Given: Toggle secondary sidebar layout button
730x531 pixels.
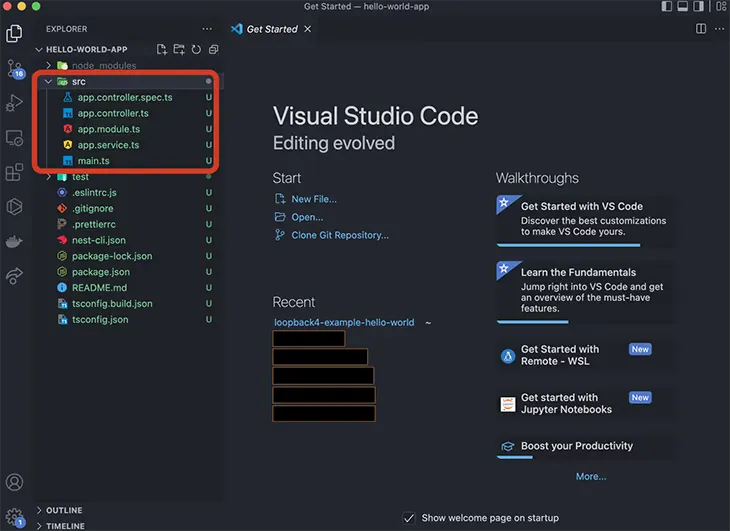Looking at the screenshot, I should click(x=698, y=6).
